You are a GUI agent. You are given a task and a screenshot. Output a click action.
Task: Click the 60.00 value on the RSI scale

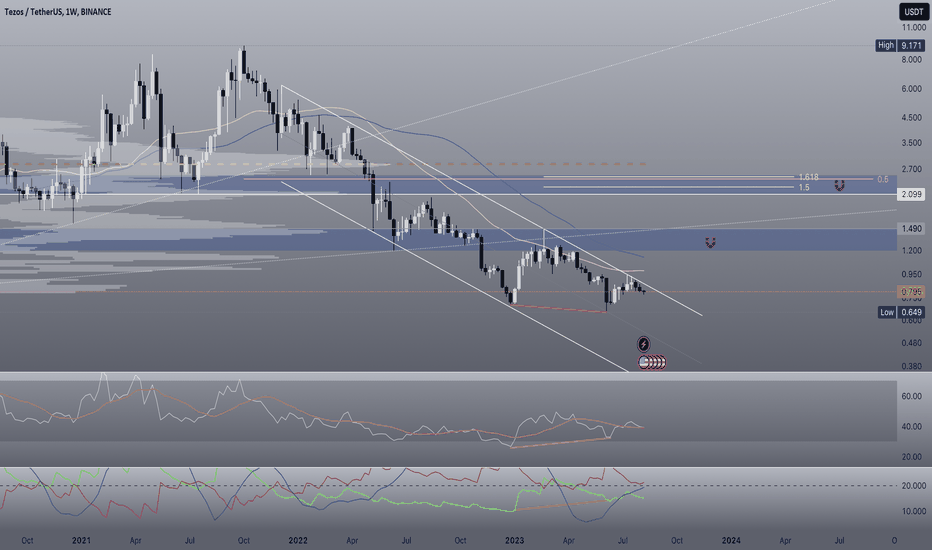[912, 396]
